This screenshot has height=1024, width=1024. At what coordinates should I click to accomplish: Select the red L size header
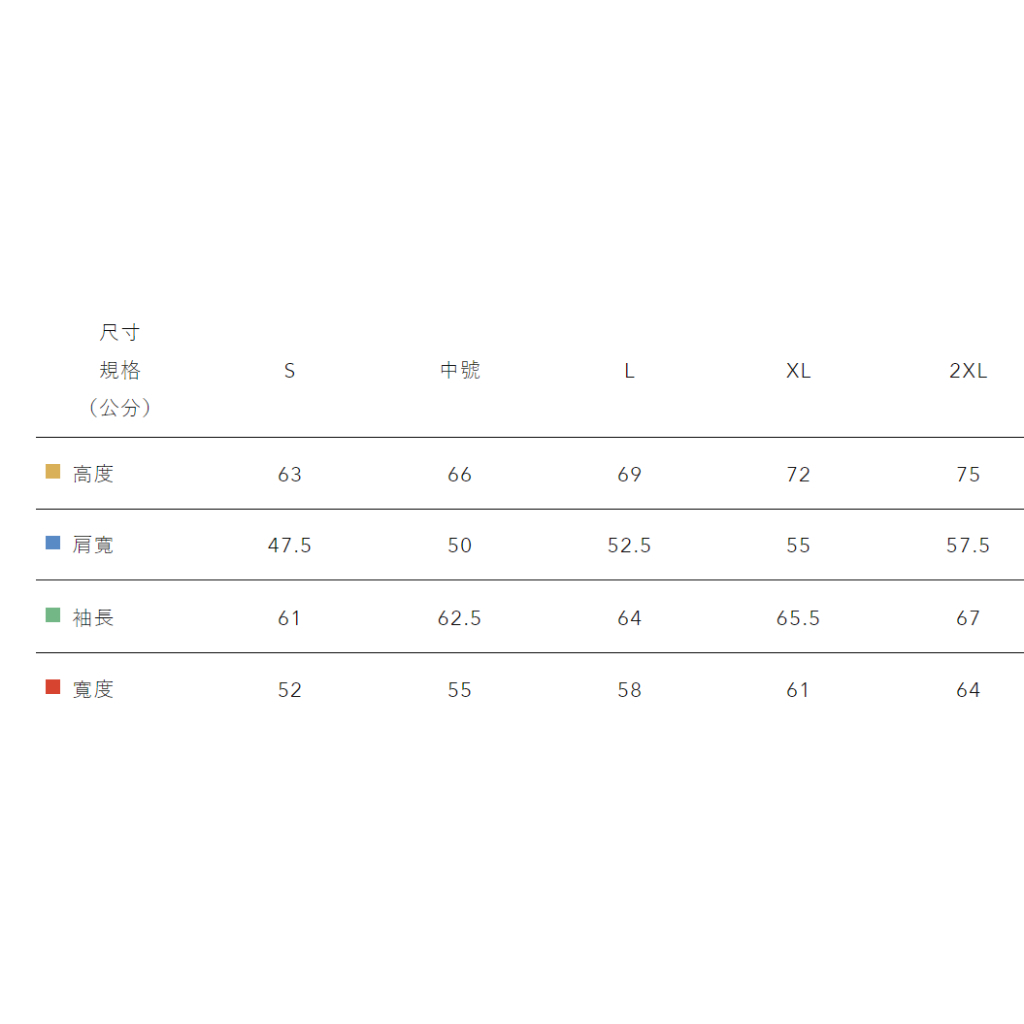pyautogui.click(x=629, y=371)
